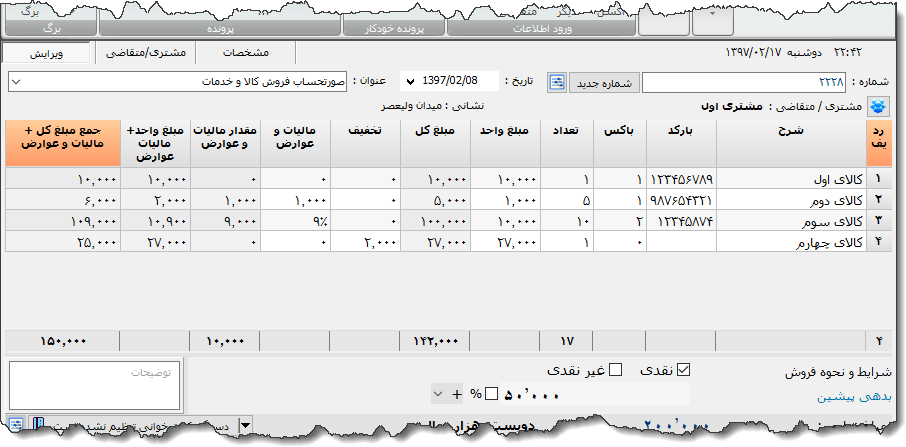906x447 pixels.
Task: Click the settings icon in bottom-left corner
Action: pyautogui.click(x=16, y=425)
